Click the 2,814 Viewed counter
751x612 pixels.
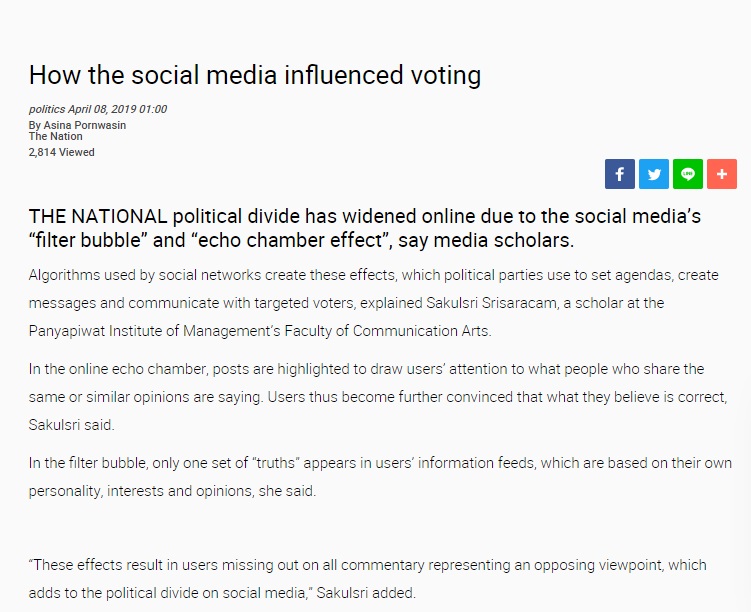point(61,152)
